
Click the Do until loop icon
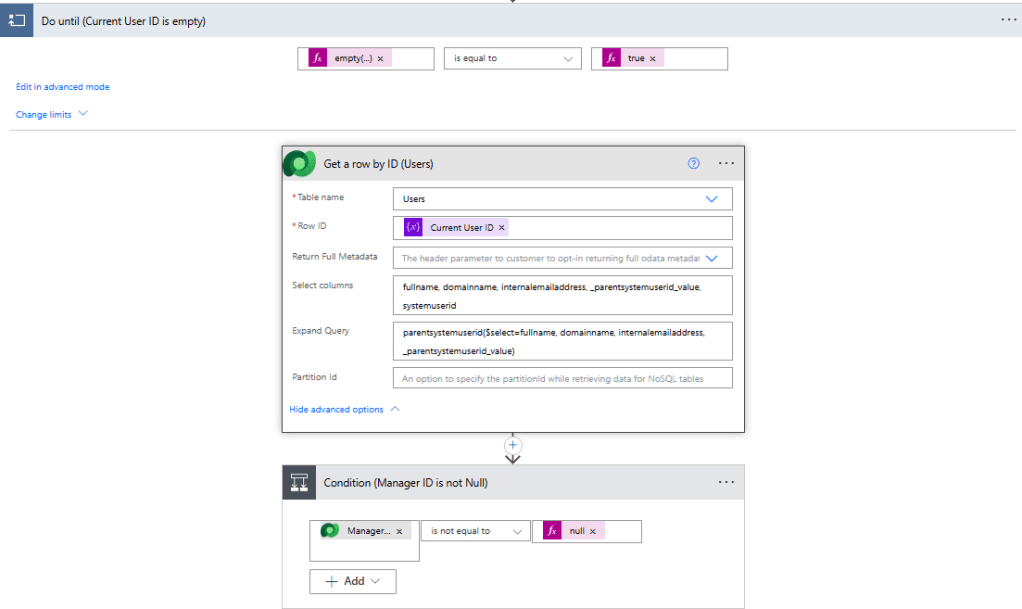coord(16,20)
